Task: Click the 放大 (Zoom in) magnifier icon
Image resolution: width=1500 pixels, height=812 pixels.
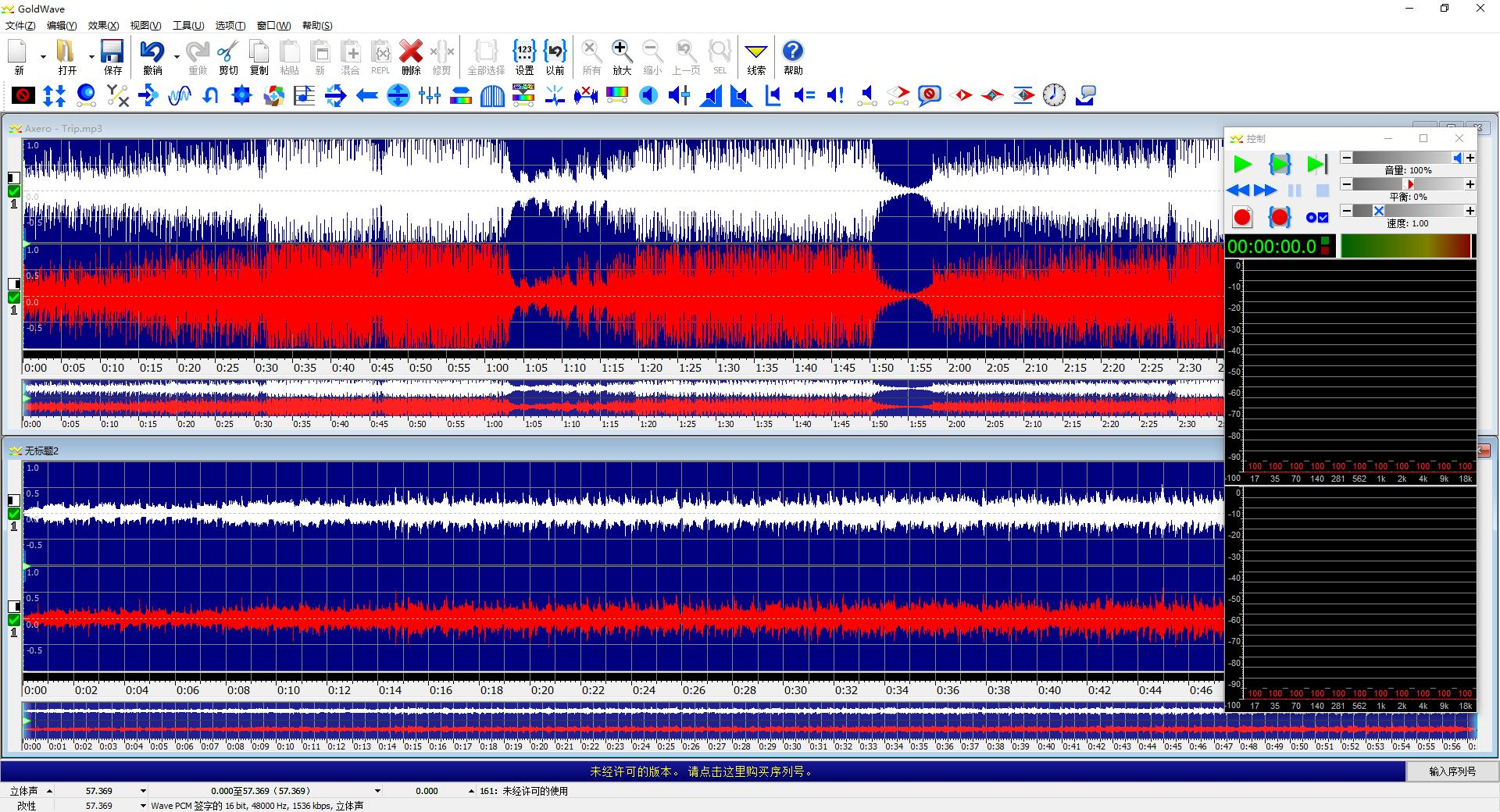Action: (621, 53)
